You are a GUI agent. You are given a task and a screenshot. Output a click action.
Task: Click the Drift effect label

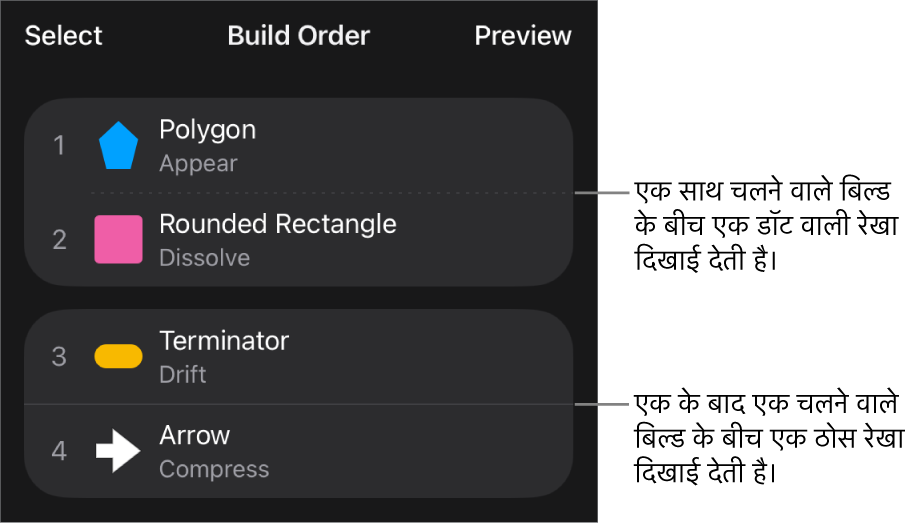[x=183, y=374]
